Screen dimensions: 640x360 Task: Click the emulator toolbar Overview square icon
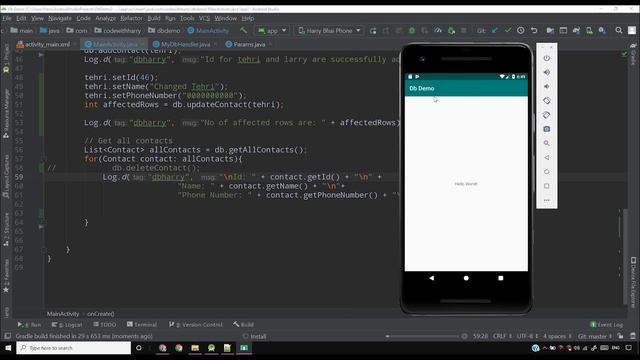(547, 186)
